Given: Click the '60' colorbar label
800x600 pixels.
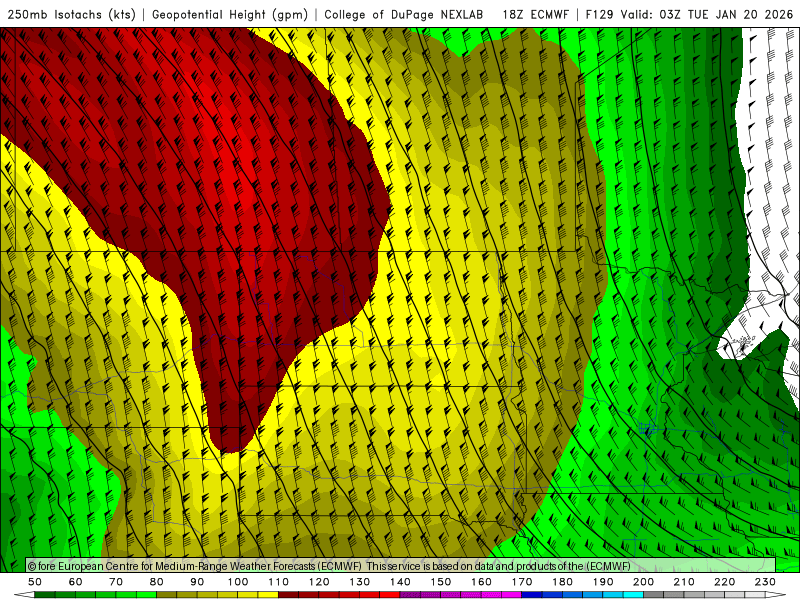Looking at the screenshot, I should click(x=76, y=582).
